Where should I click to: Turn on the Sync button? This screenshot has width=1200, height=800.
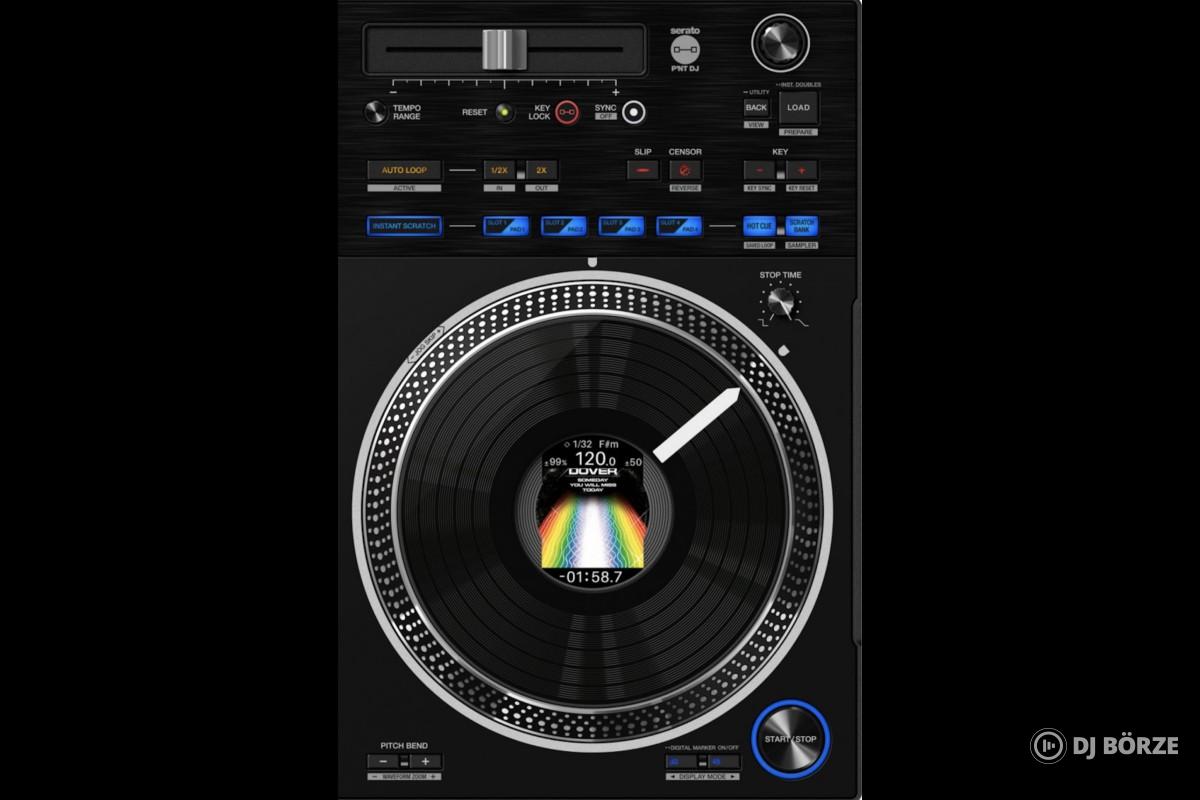633,113
